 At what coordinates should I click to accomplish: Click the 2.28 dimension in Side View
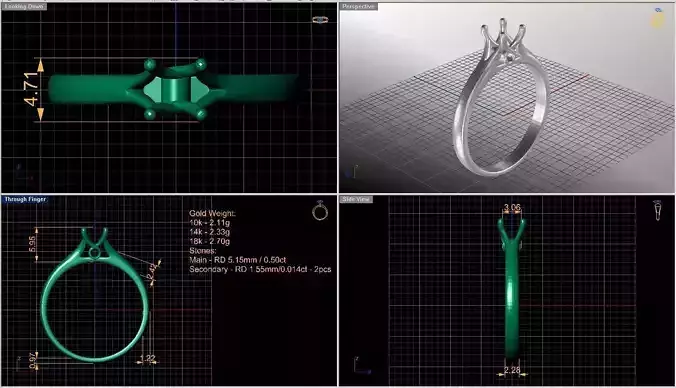click(x=512, y=370)
